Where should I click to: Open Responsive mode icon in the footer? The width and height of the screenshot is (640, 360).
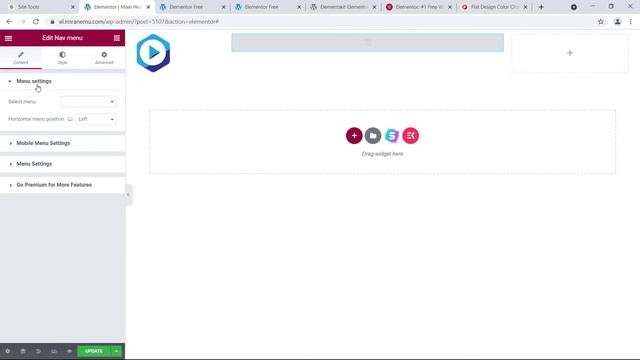click(x=54, y=351)
